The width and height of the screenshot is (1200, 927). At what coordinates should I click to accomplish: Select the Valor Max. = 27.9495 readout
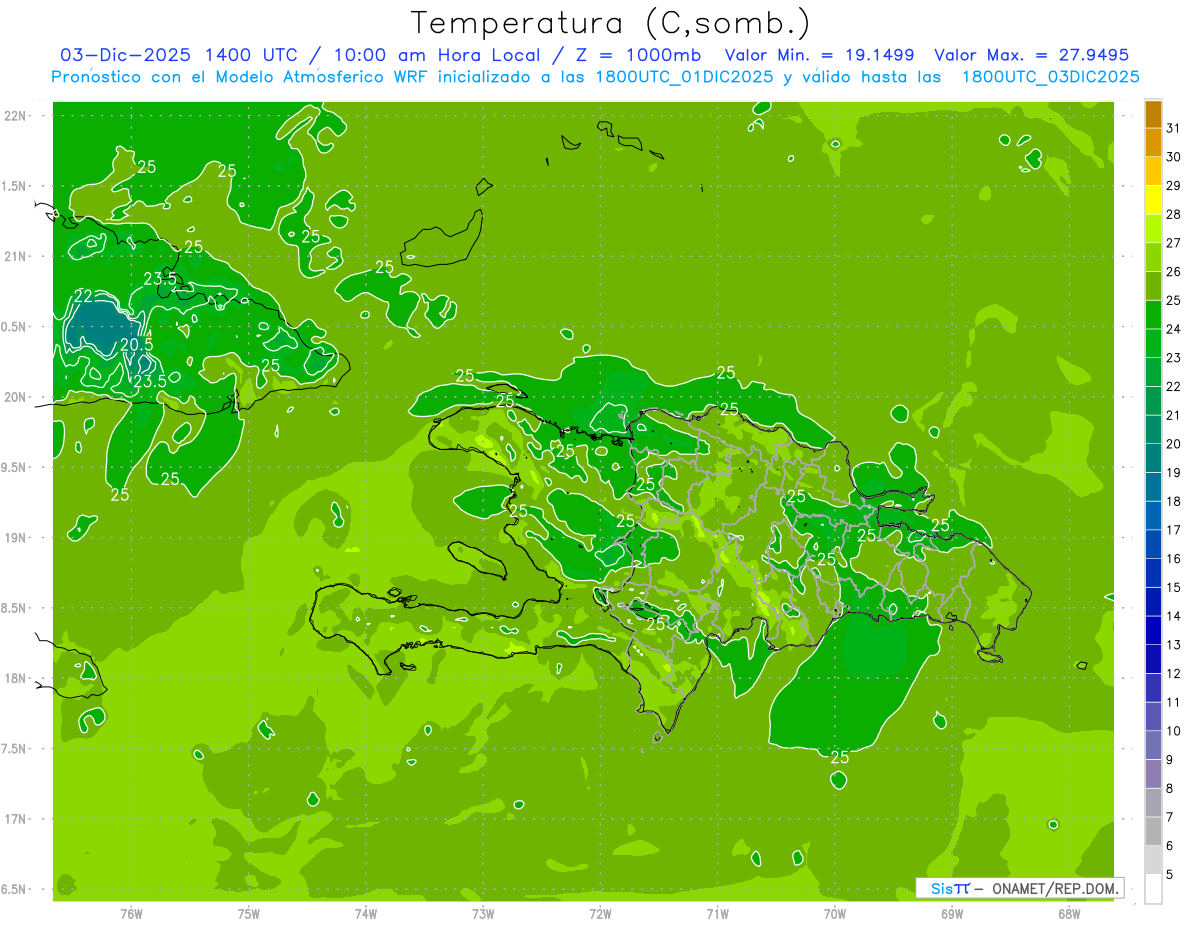1032,55
